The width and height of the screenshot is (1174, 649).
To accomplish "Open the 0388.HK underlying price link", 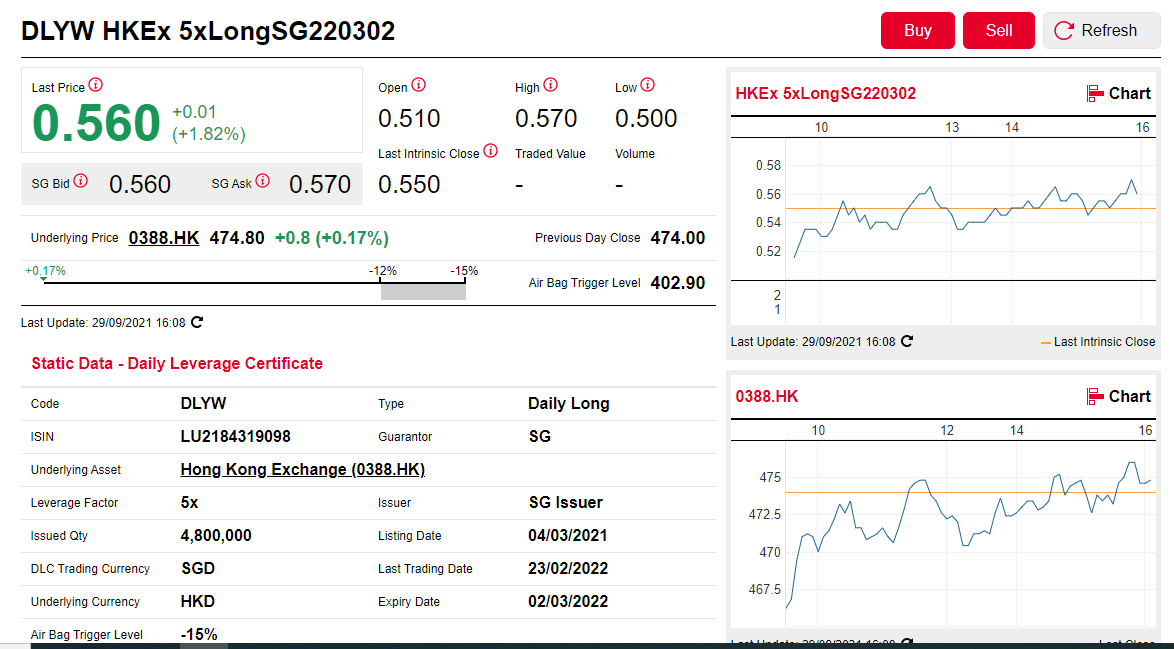I will point(164,238).
